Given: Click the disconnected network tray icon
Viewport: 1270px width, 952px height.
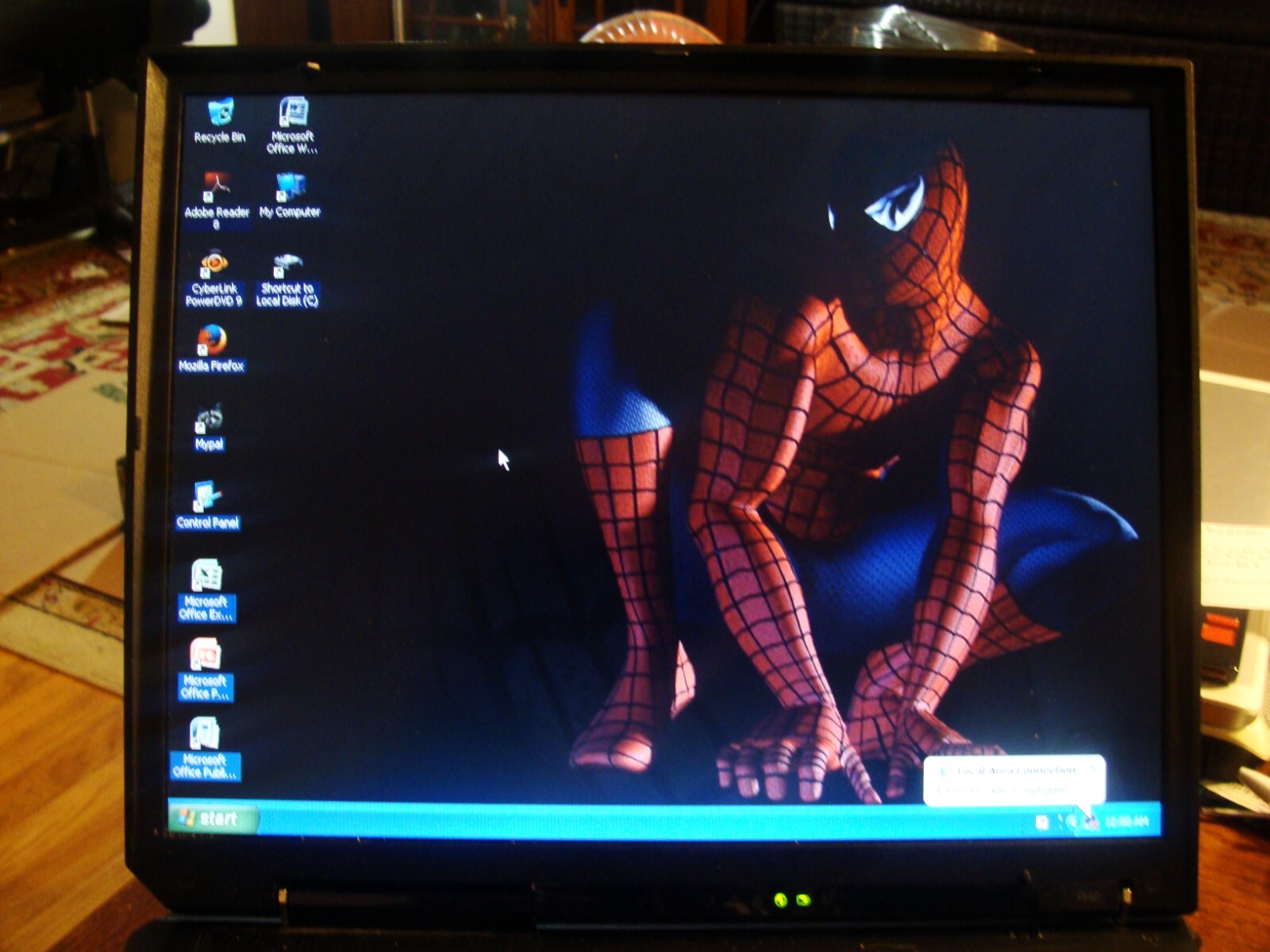Looking at the screenshot, I should [1091, 821].
